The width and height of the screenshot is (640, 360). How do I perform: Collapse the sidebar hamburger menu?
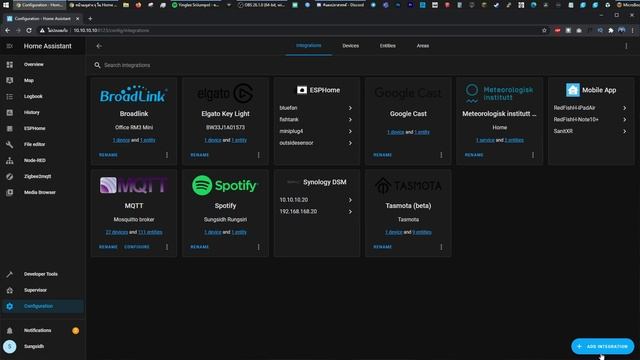pos(9,46)
